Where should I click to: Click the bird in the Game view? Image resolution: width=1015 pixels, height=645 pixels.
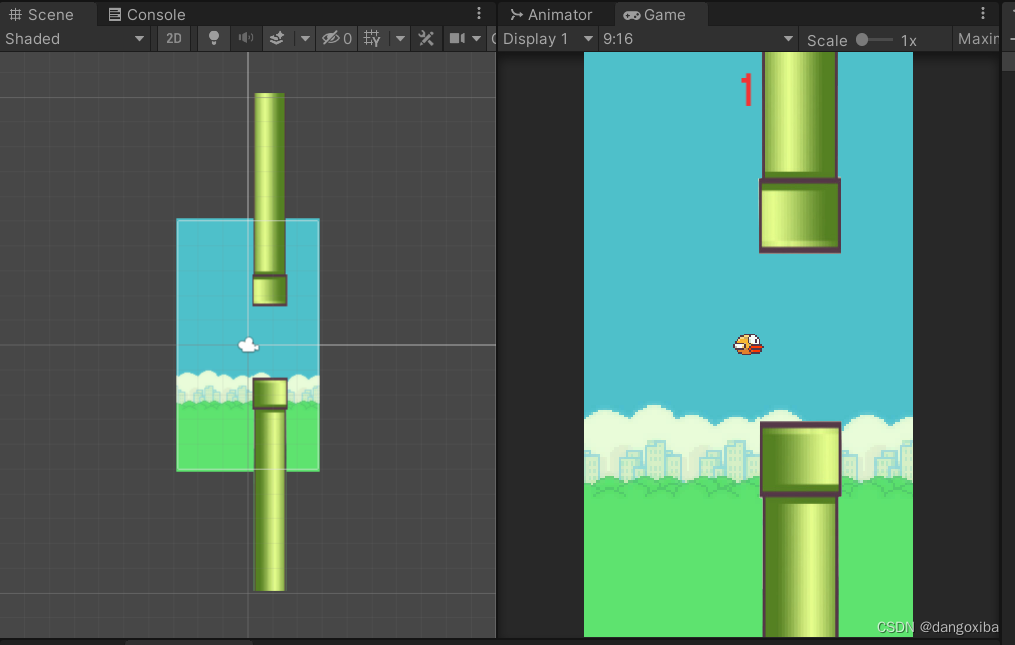(x=748, y=345)
